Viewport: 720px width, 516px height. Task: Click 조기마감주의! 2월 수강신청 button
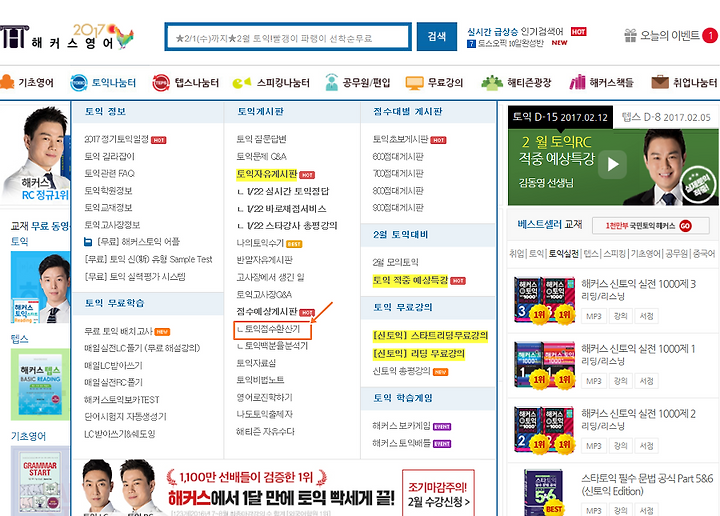click(x=439, y=493)
